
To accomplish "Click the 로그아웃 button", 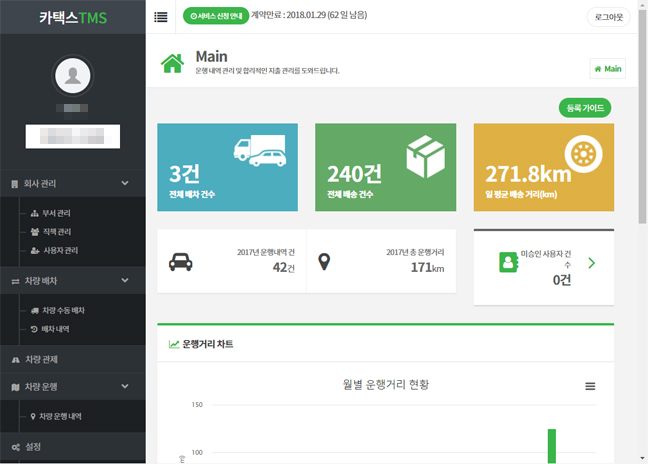I will click(608, 17).
